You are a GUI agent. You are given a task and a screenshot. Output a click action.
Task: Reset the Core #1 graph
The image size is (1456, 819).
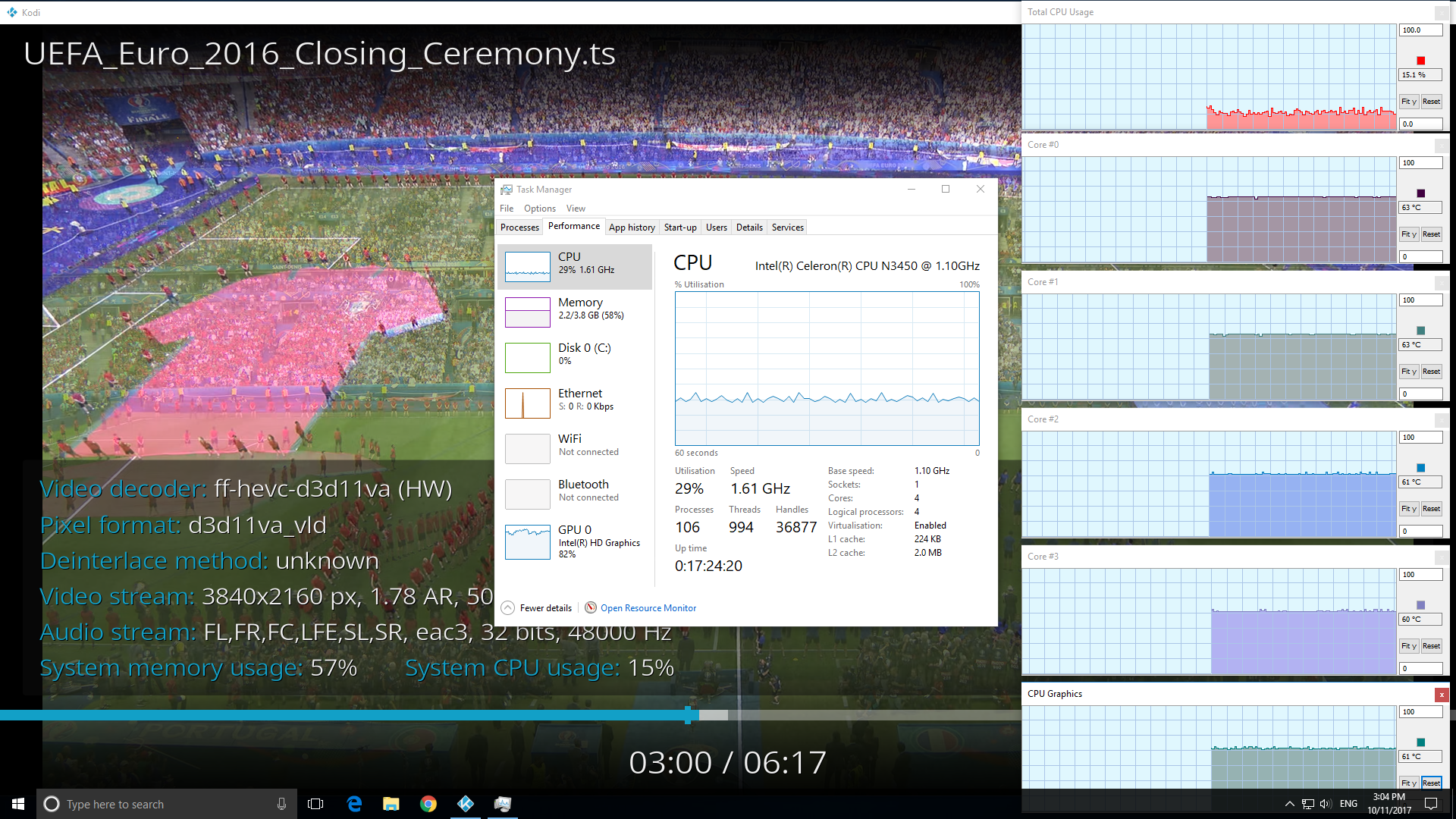[1431, 372]
